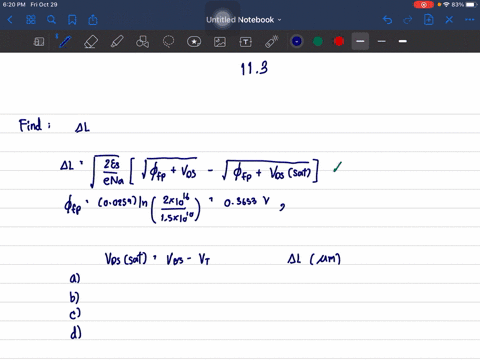The width and height of the screenshot is (480, 360).
Task: Choose the Shapes tool
Action: [x=142, y=42]
